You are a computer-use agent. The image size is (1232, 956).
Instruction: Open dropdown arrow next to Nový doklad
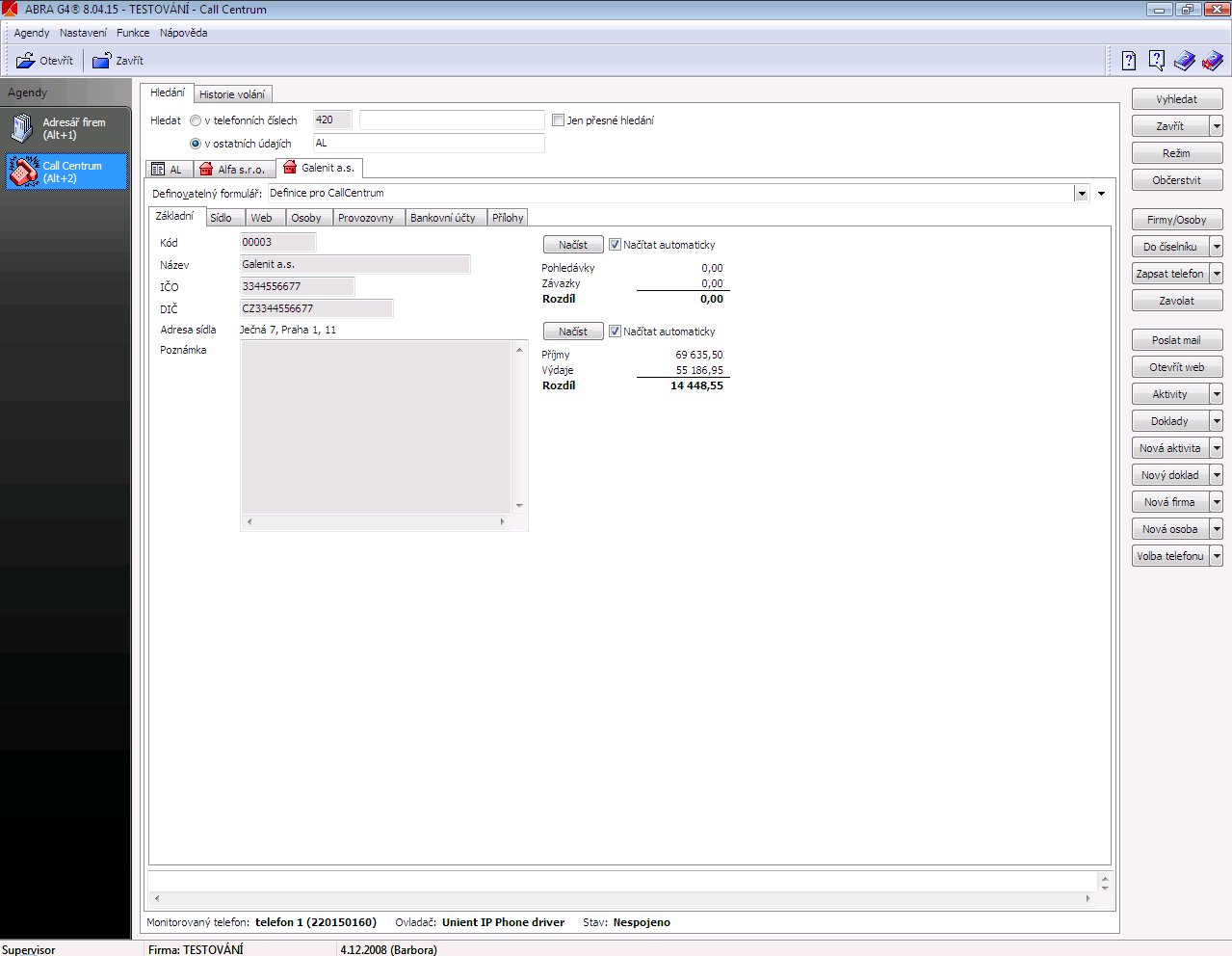click(x=1217, y=475)
